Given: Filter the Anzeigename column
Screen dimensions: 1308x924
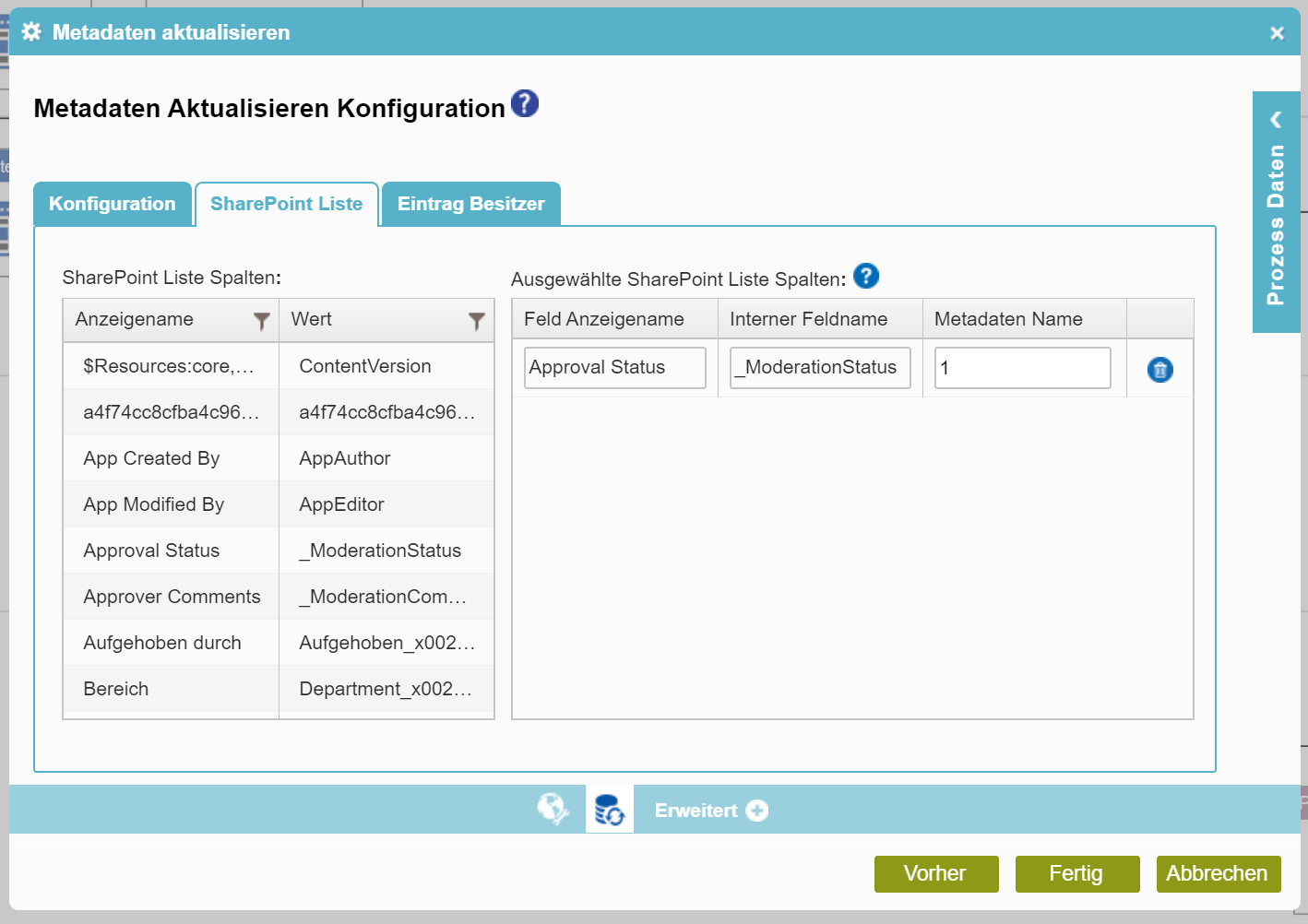Looking at the screenshot, I should (261, 321).
